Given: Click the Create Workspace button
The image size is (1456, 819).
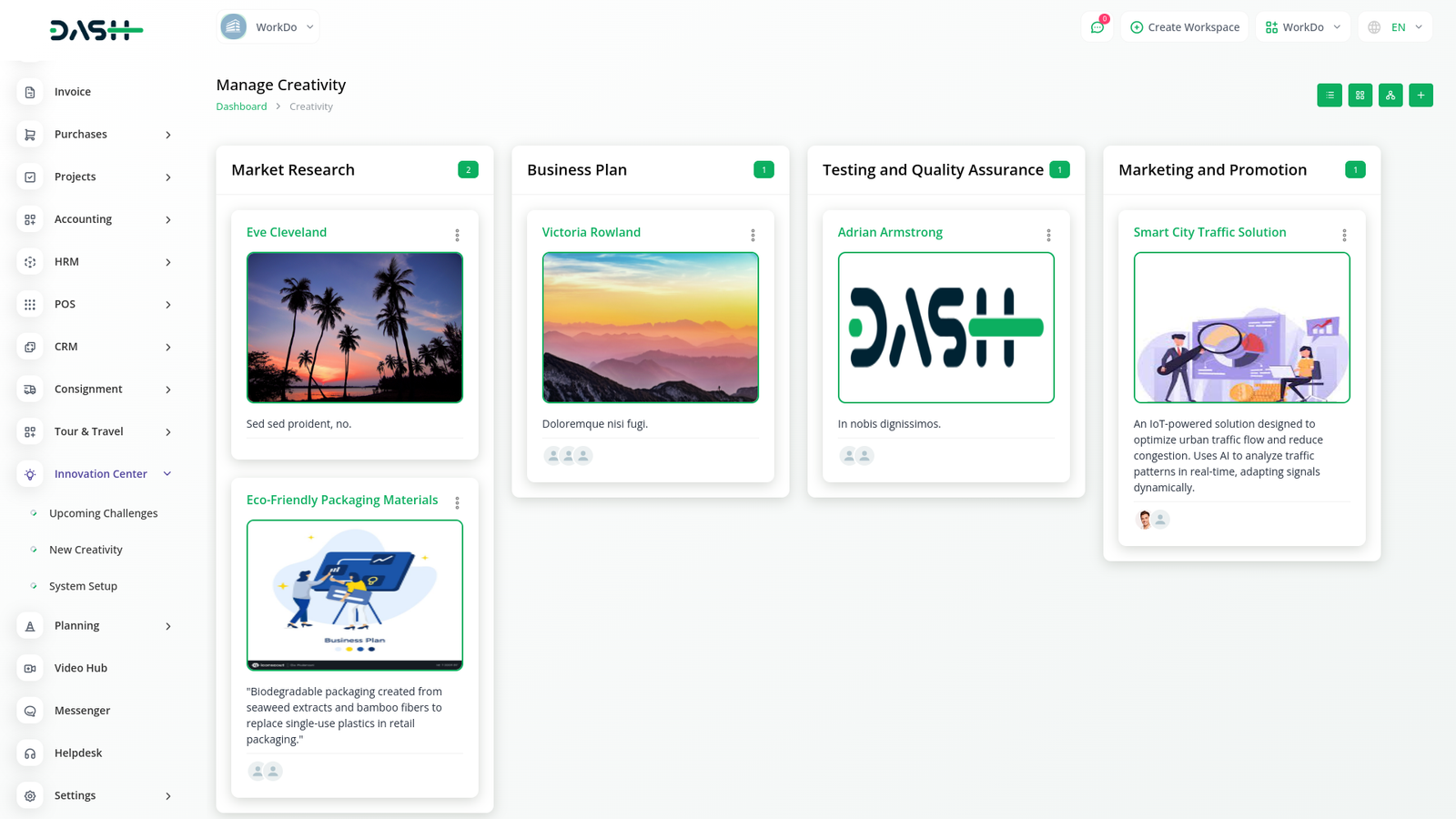Looking at the screenshot, I should point(1186,27).
